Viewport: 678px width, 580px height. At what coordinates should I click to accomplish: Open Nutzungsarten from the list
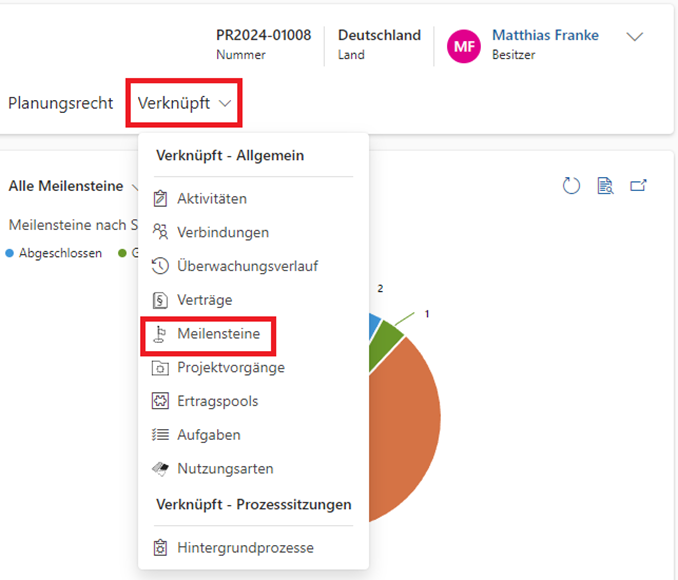point(225,469)
